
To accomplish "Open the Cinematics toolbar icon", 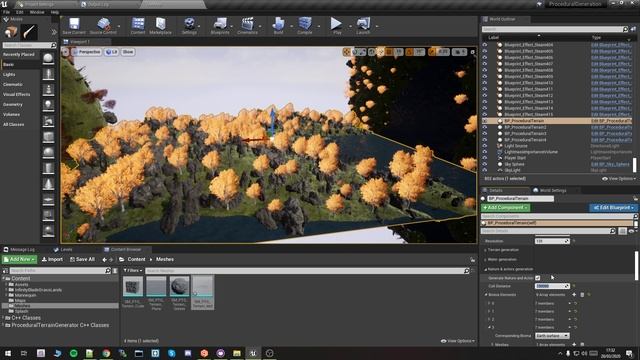I will click(247, 26).
